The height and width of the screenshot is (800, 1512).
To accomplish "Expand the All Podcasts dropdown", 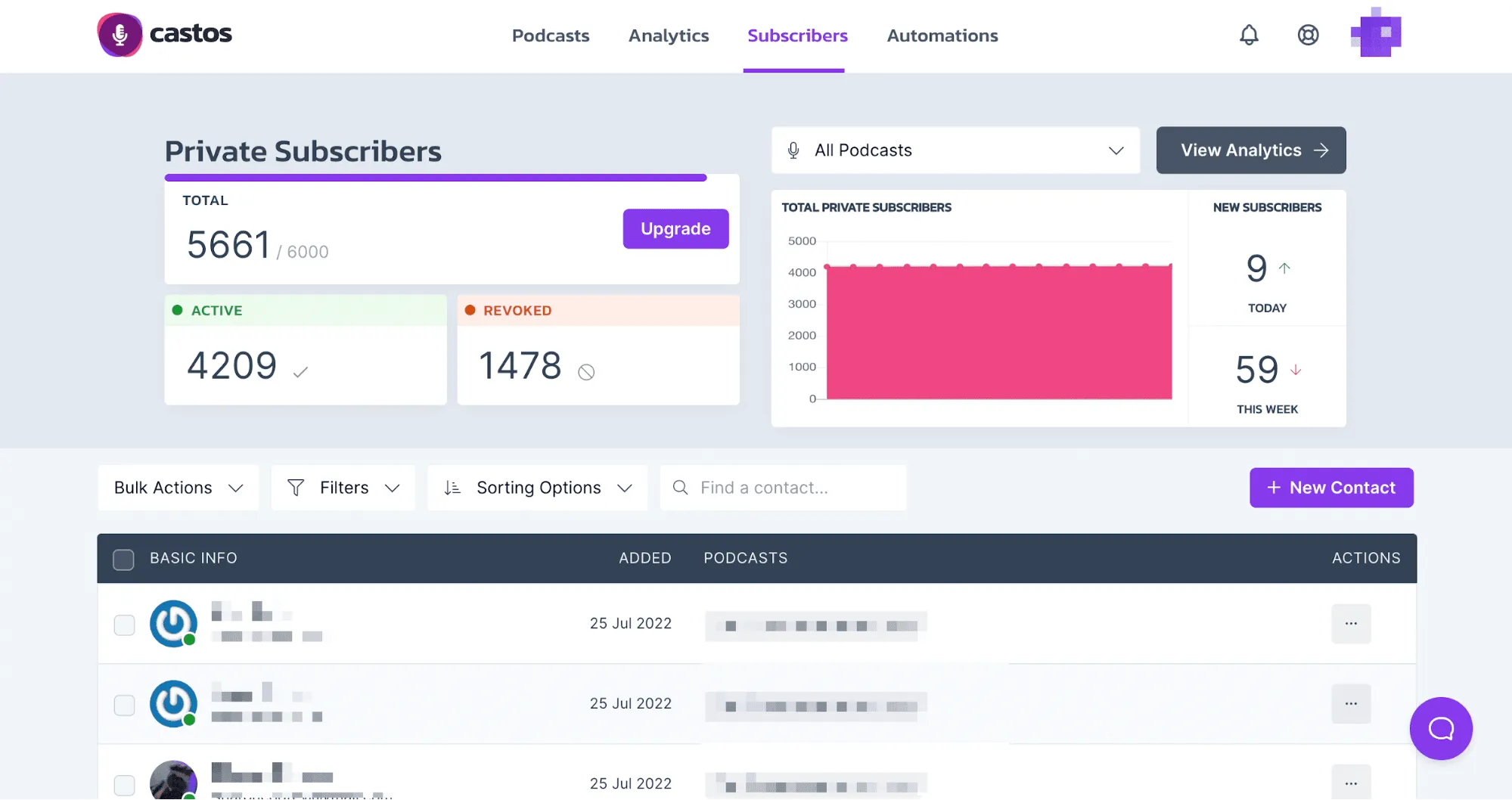I will pyautogui.click(x=955, y=150).
